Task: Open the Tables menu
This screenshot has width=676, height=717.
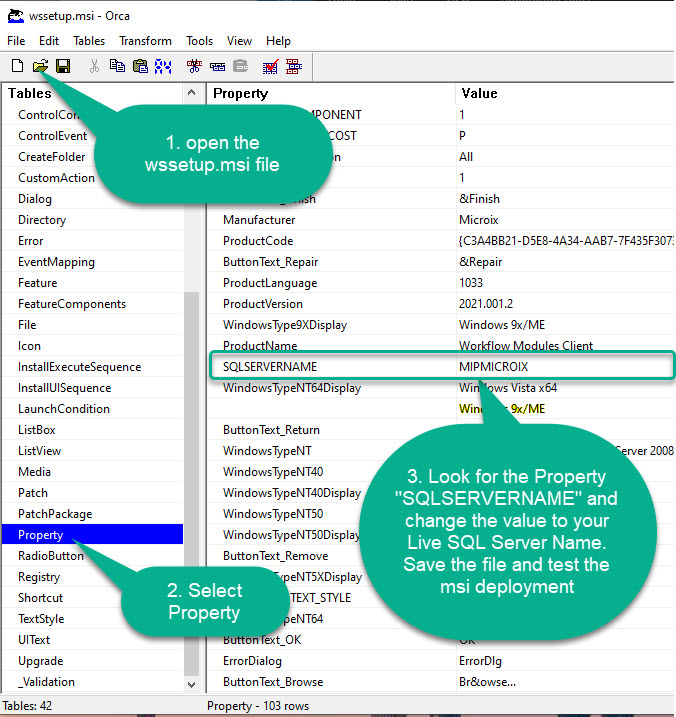Action: [89, 41]
